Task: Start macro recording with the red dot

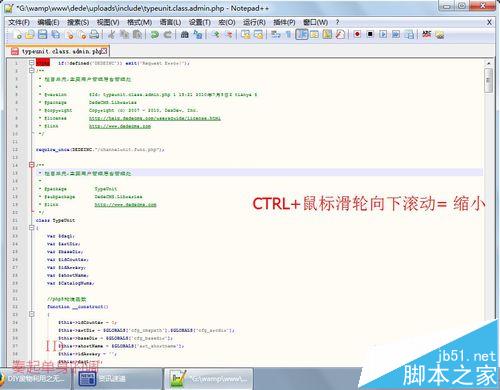Action: pos(357,34)
